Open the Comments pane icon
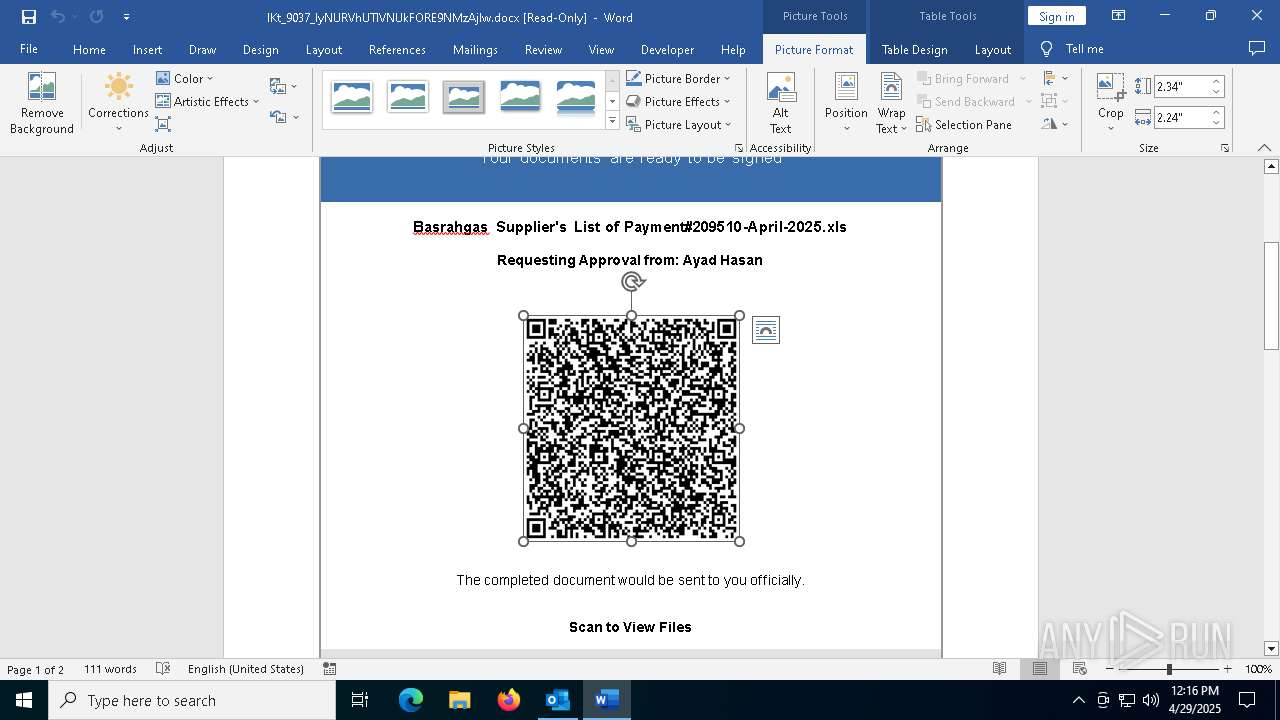Image resolution: width=1280 pixels, height=720 pixels. (x=1257, y=48)
